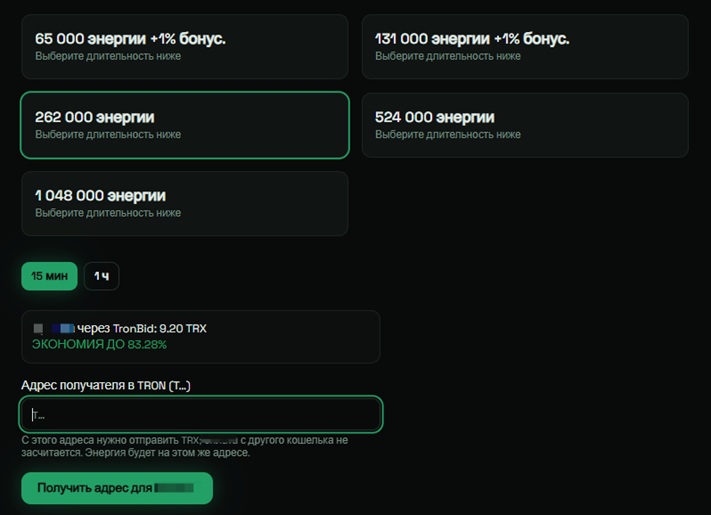The image size is (711, 515).
Task: Focus the TRON recipient address input field
Action: (201, 414)
